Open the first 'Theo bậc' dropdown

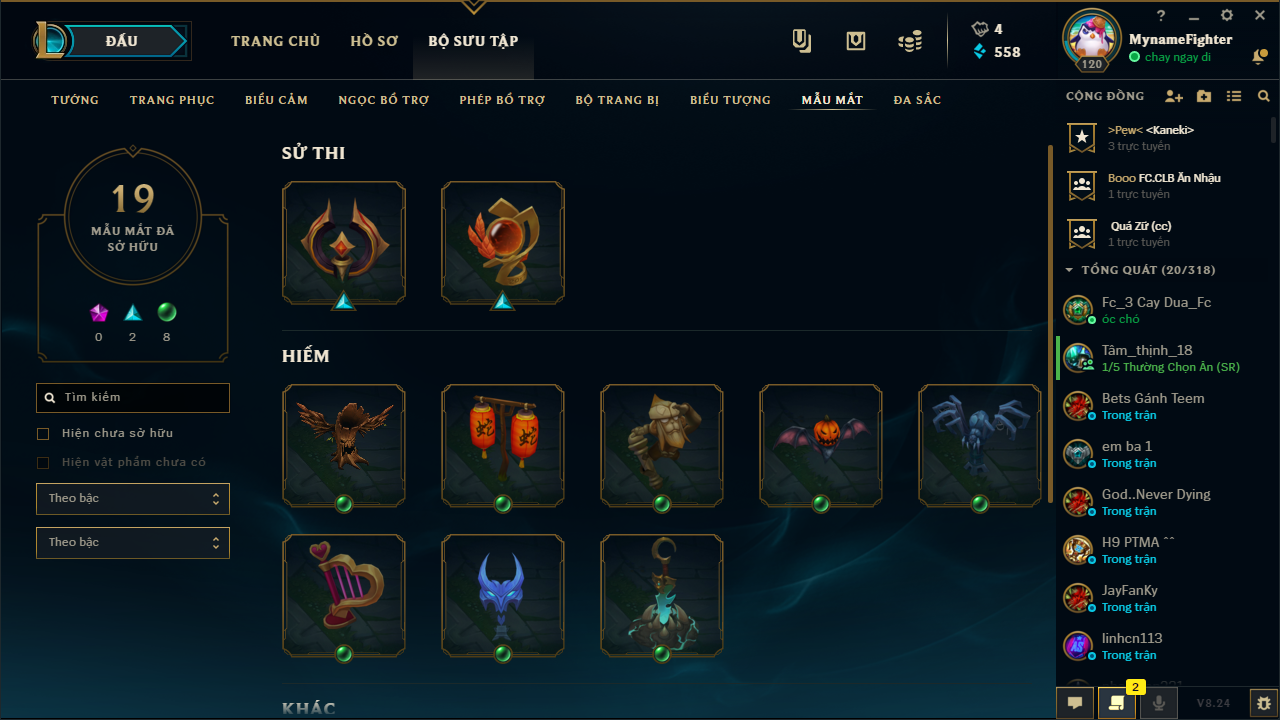click(133, 499)
